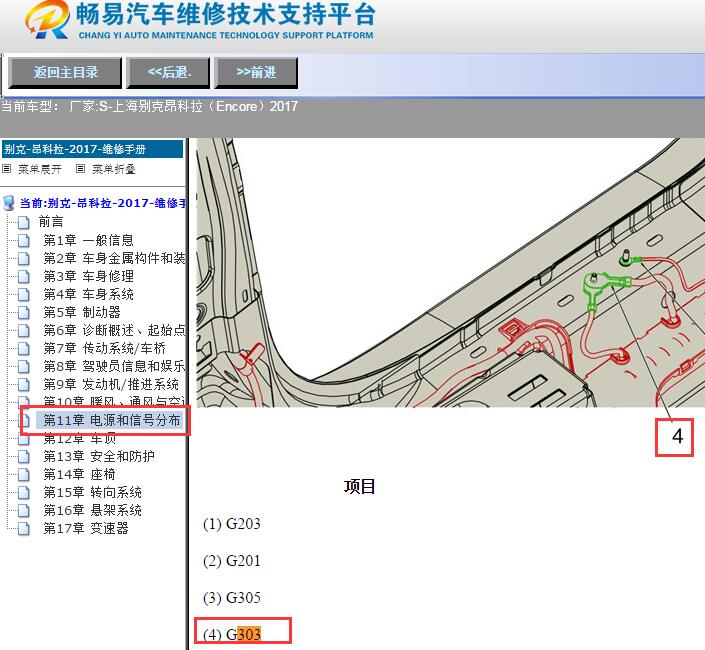This screenshot has width=705, height=650.
Task: Click the document icon beside 第16章
Action: (24, 510)
